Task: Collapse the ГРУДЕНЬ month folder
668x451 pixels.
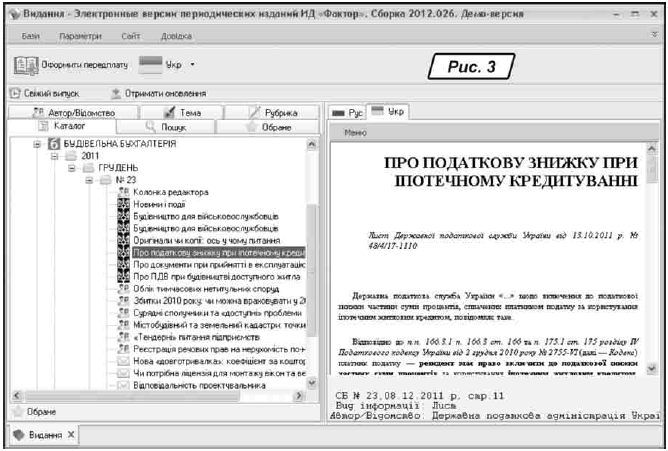Action: [x=72, y=169]
